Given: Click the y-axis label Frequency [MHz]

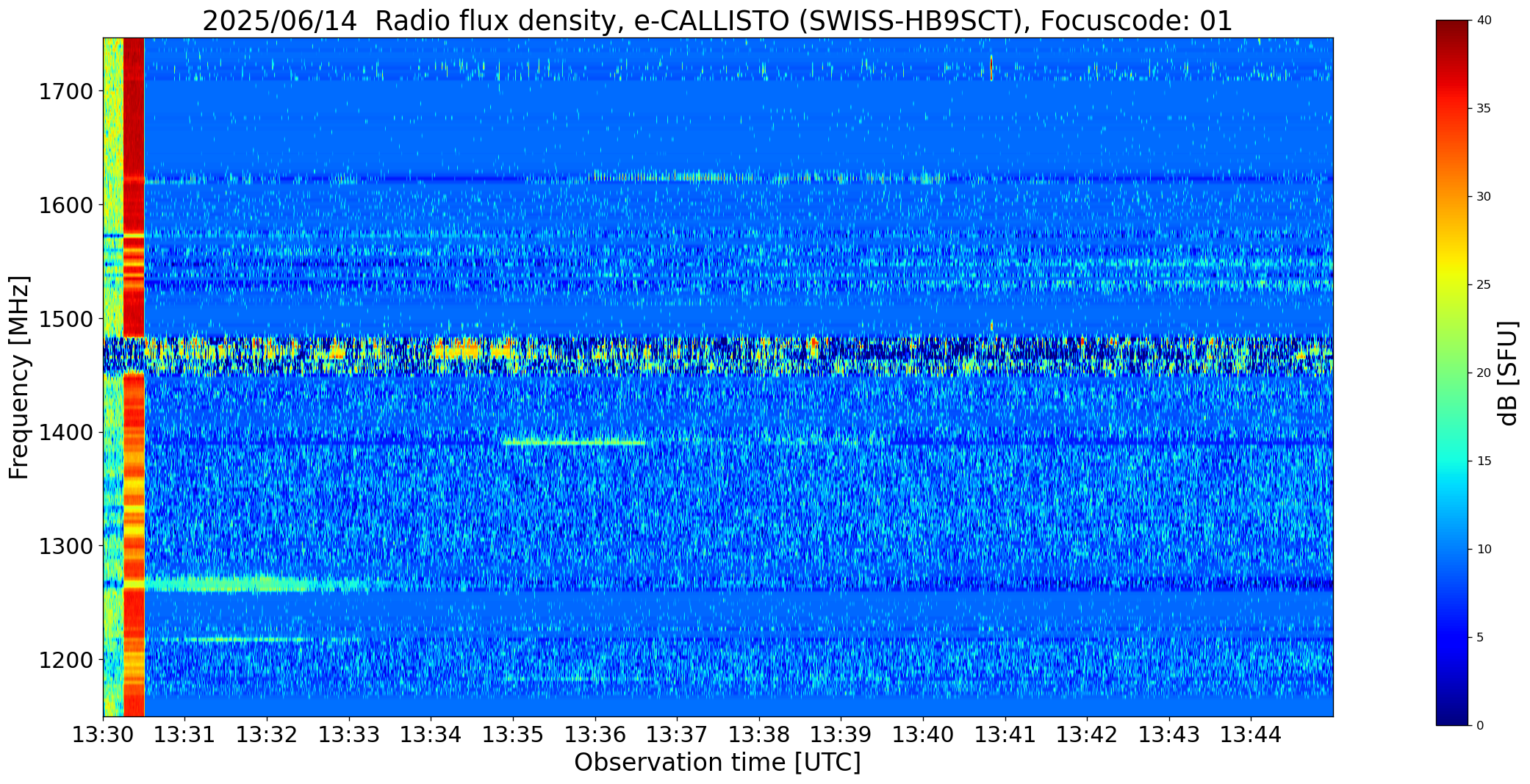Looking at the screenshot, I should click(20, 377).
